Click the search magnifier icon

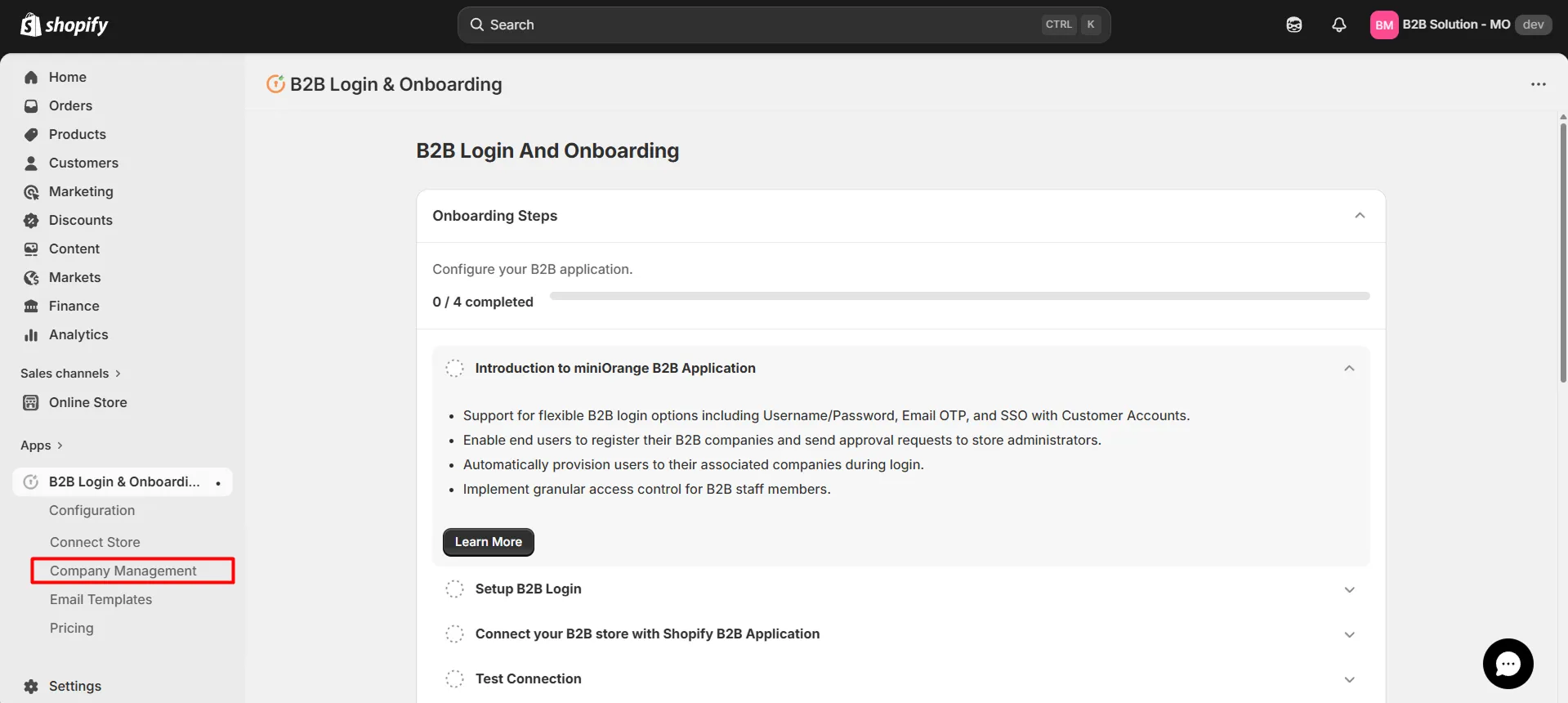coord(477,25)
